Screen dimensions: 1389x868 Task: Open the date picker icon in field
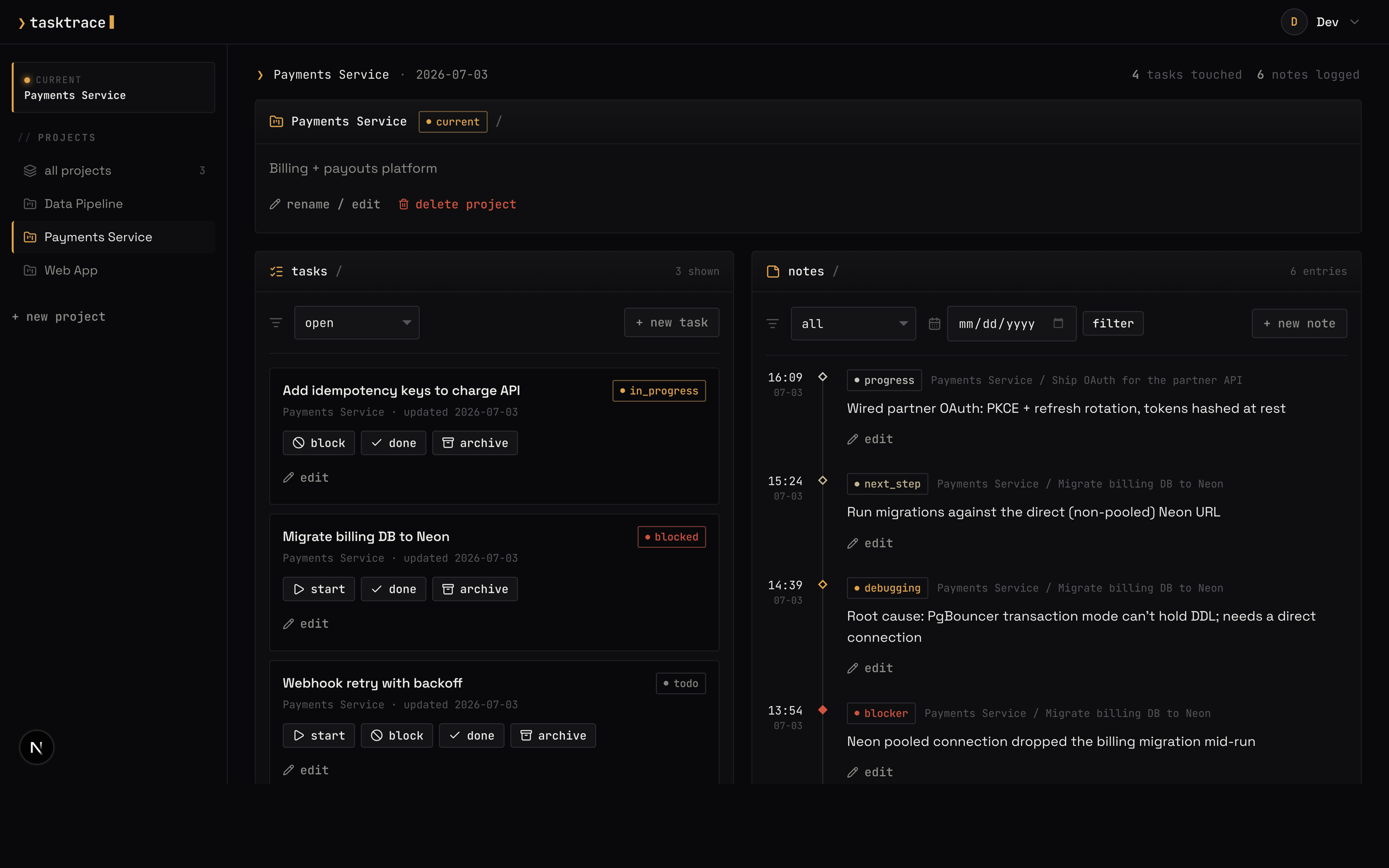pos(1059,323)
